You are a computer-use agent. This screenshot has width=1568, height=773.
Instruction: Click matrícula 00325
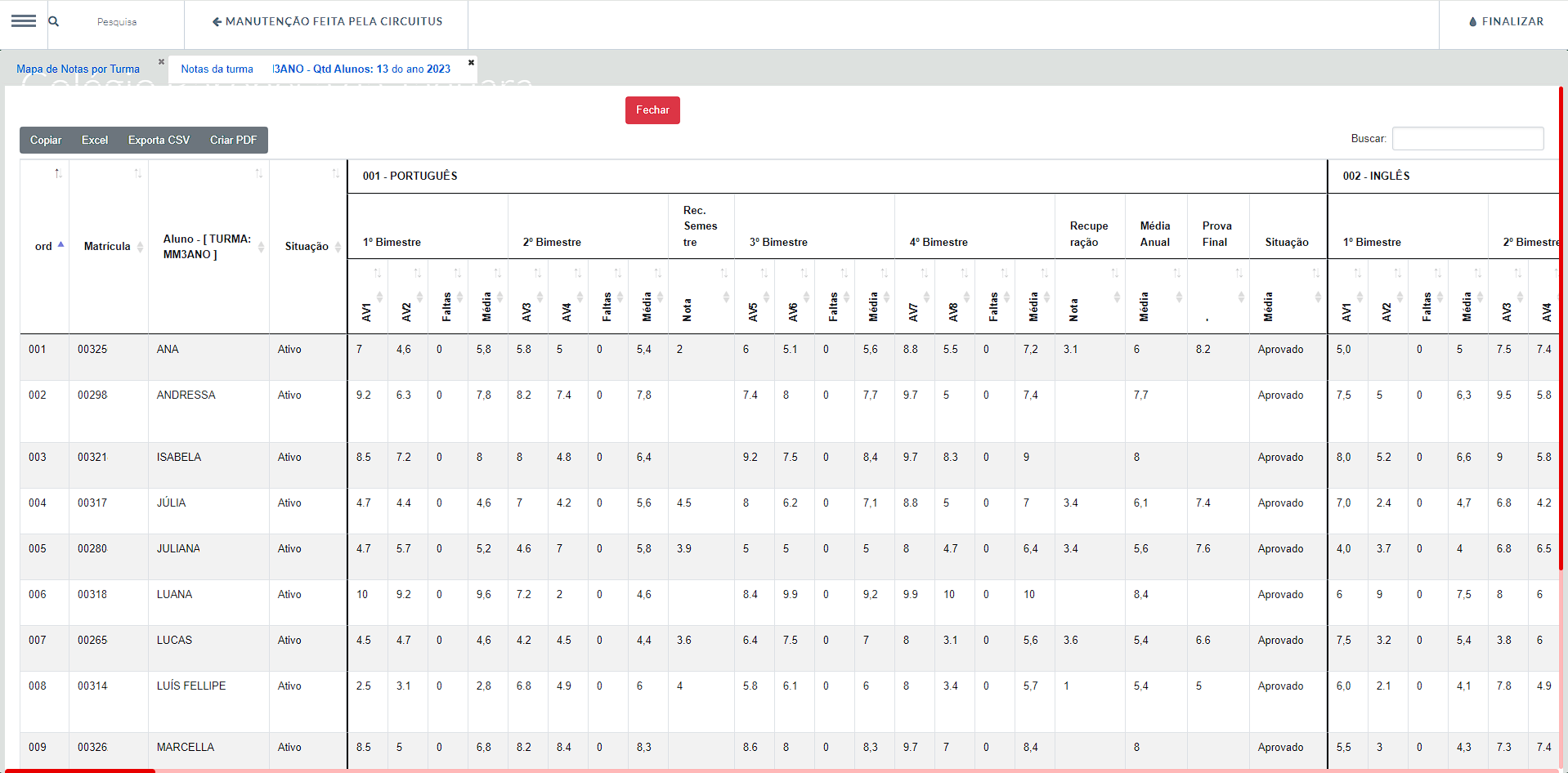[x=92, y=349]
